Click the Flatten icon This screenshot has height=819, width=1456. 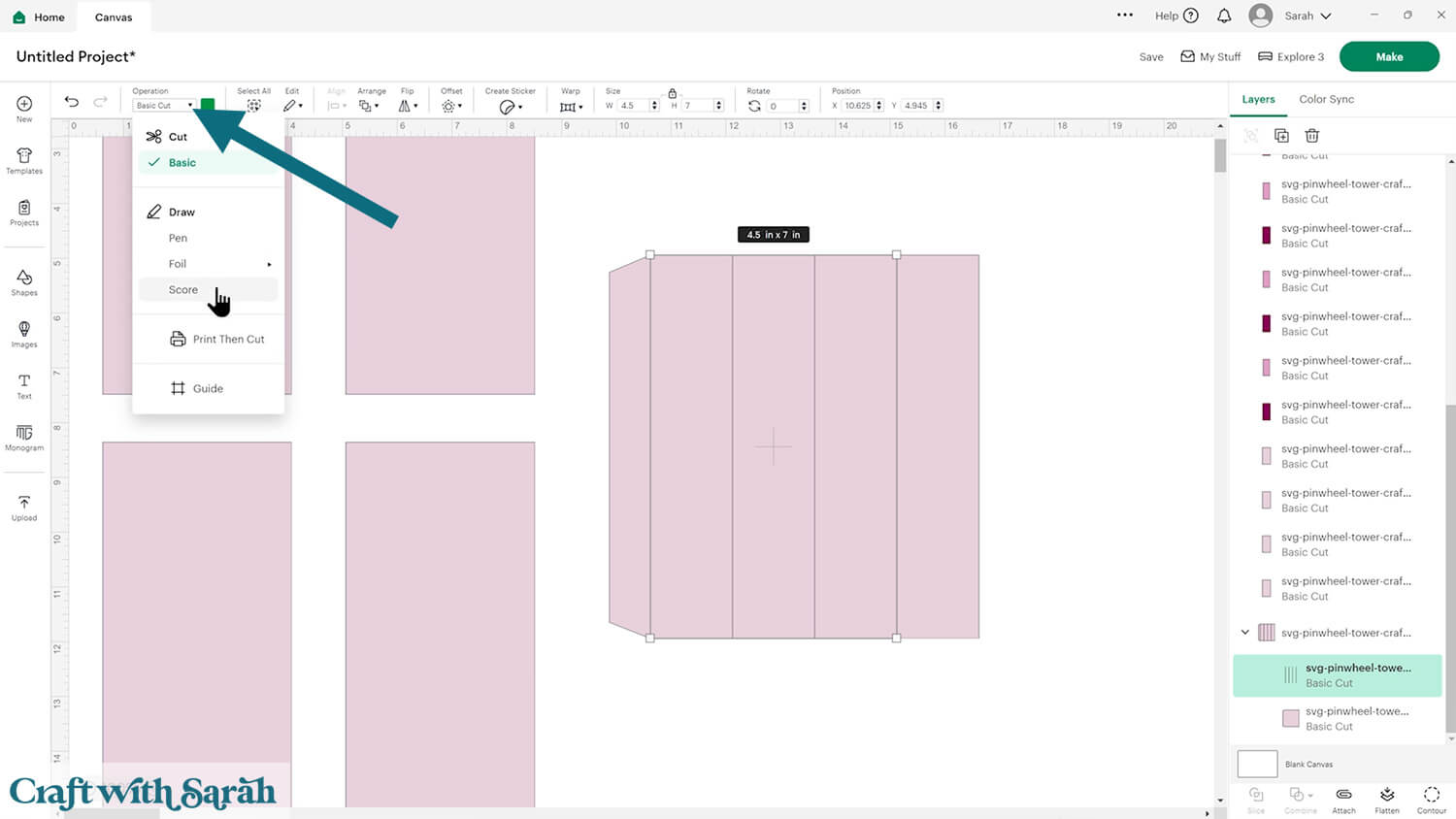click(1387, 798)
